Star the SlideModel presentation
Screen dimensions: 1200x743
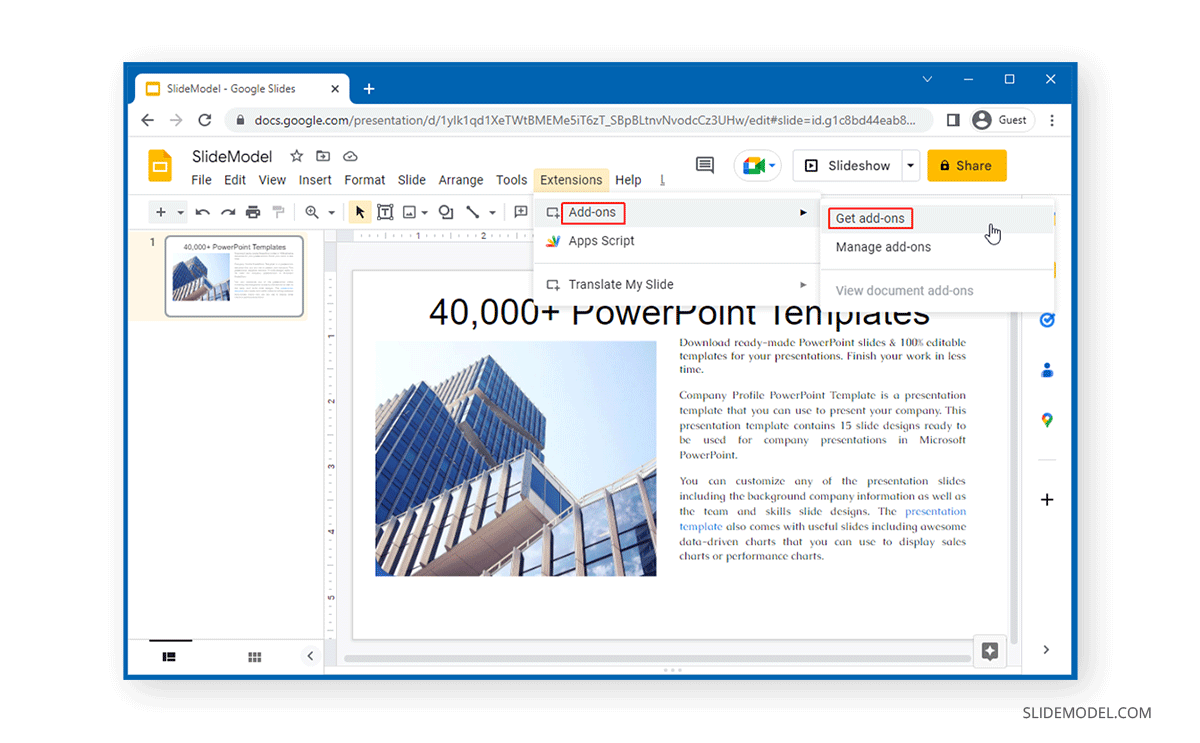[296, 156]
